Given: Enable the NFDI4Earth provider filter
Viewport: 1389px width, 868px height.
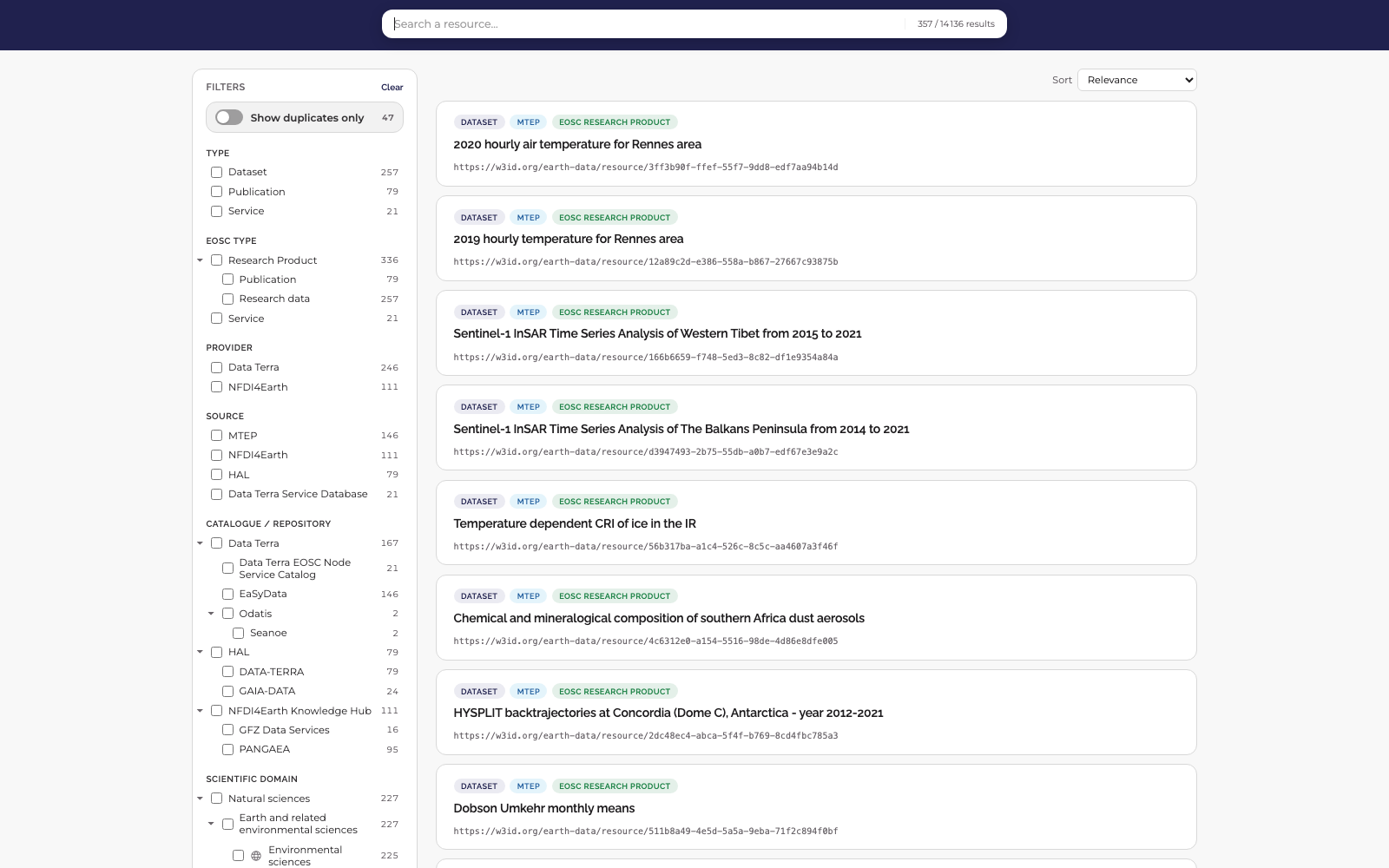Looking at the screenshot, I should 217,387.
